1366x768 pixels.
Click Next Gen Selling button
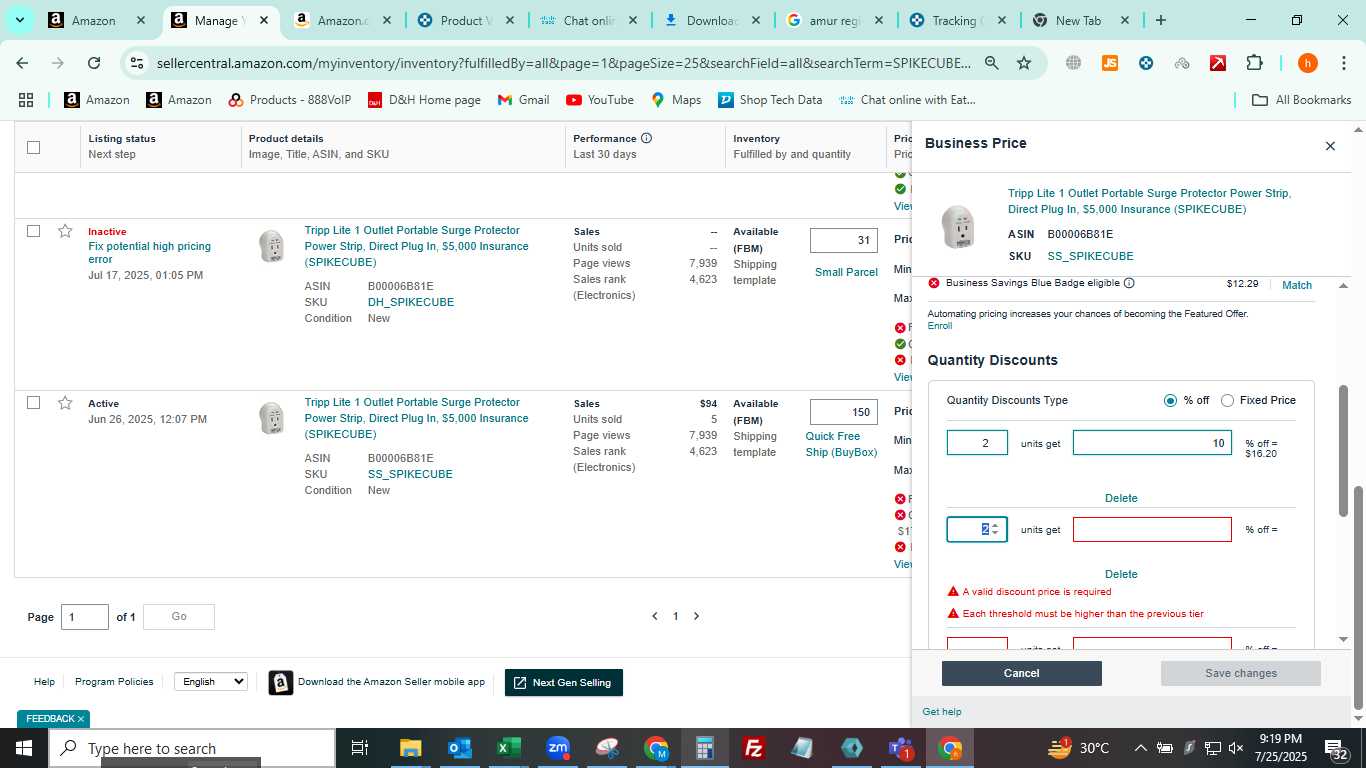(564, 682)
